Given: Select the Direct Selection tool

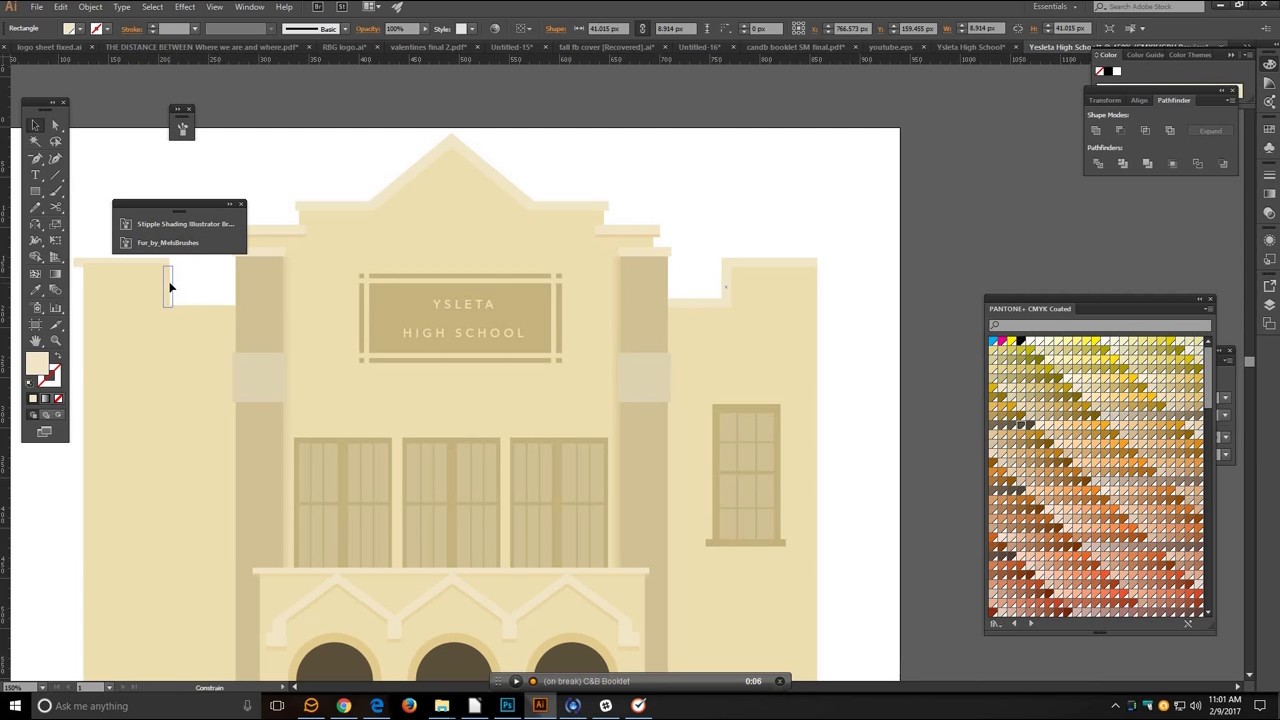Looking at the screenshot, I should pyautogui.click(x=56, y=125).
